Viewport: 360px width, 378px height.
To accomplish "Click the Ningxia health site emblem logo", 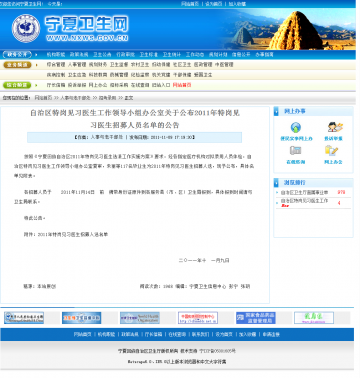I will (x=26, y=28).
